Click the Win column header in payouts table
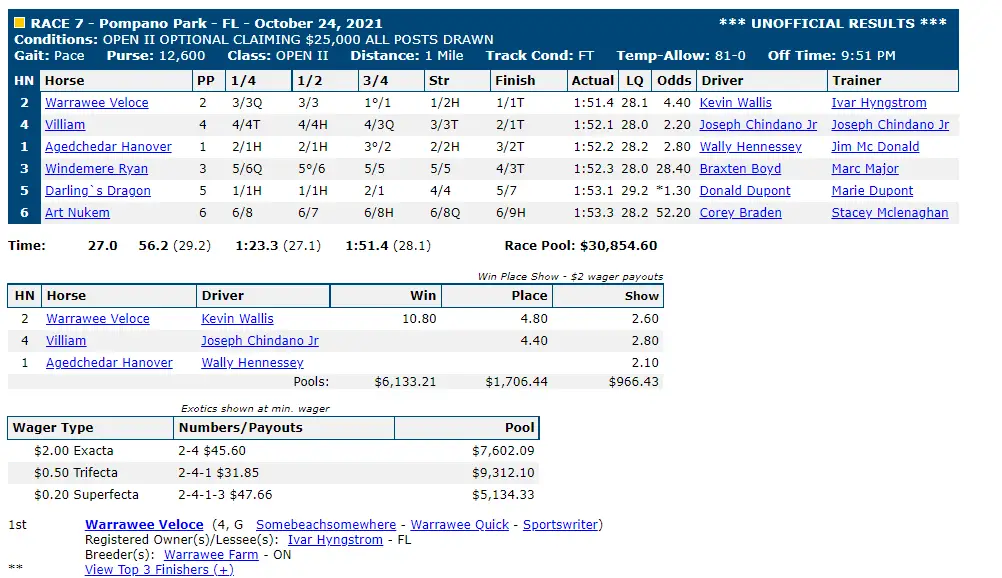This screenshot has height=578, width=1002. point(385,295)
